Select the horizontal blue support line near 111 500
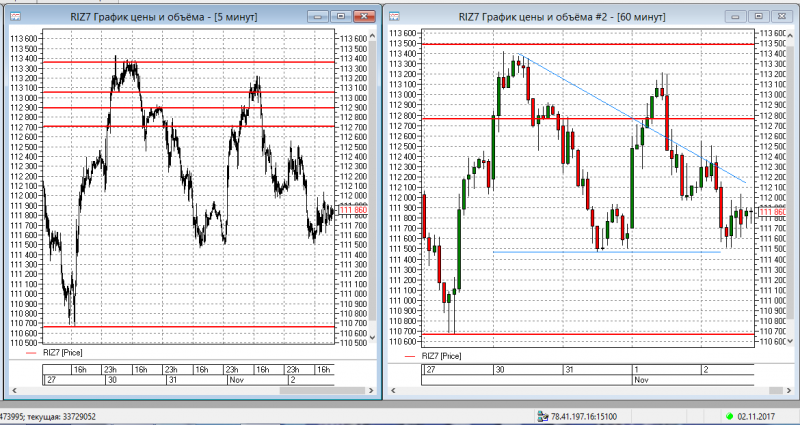The image size is (800, 425). pyautogui.click(x=607, y=252)
